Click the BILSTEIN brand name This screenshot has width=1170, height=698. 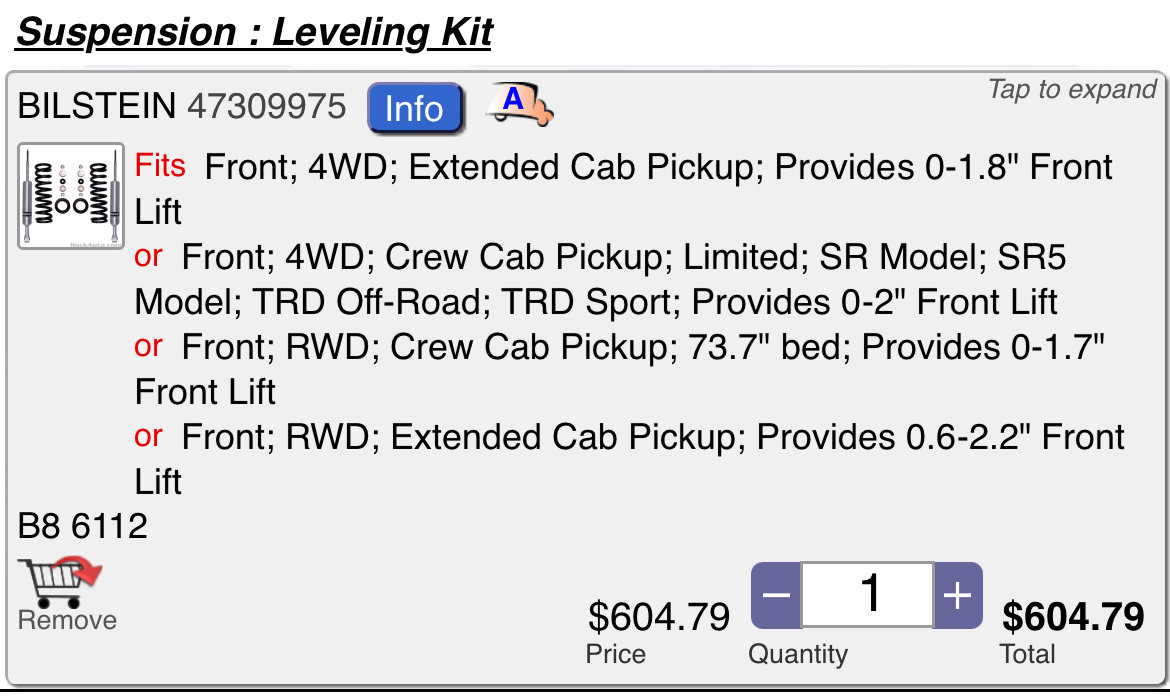pos(97,106)
